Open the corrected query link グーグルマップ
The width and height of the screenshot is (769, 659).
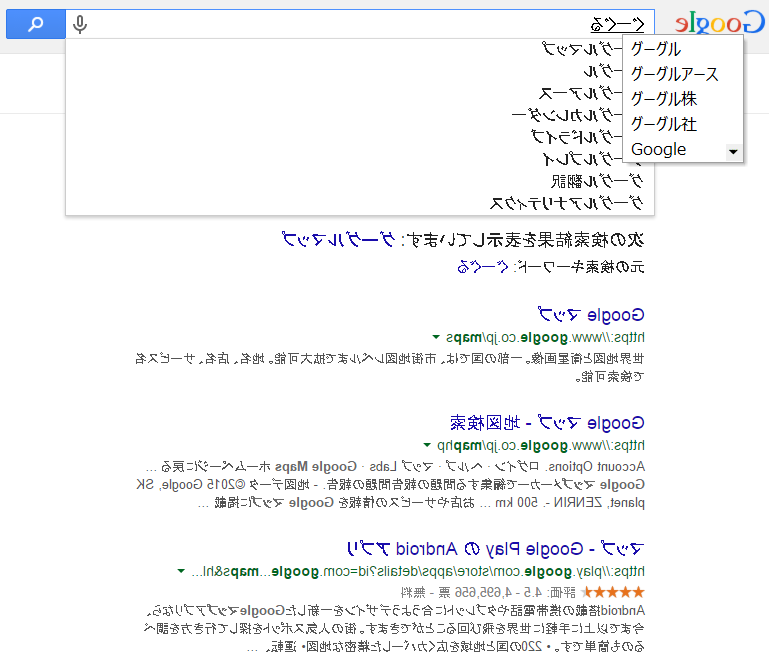tap(338, 239)
